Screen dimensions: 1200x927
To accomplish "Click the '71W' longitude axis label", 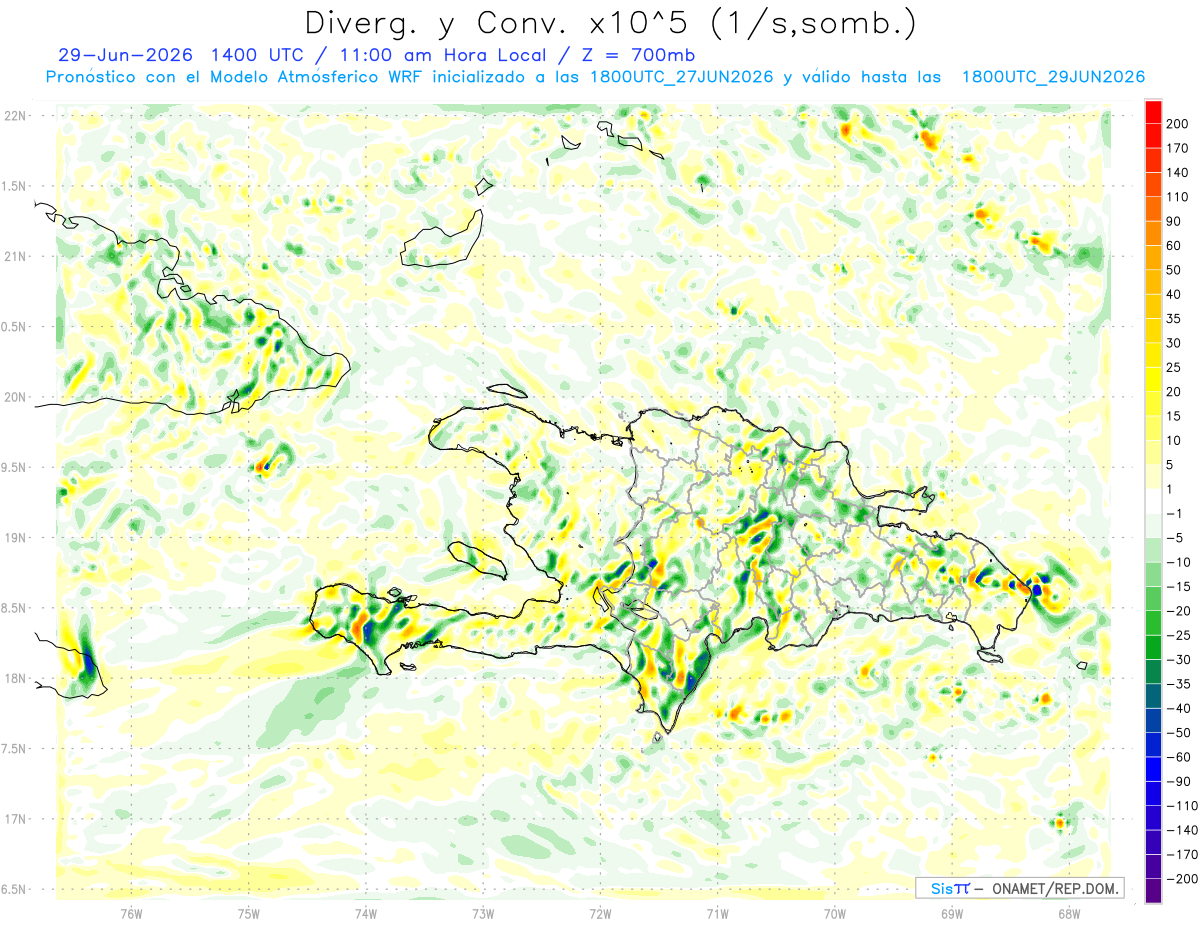I will point(717,913).
